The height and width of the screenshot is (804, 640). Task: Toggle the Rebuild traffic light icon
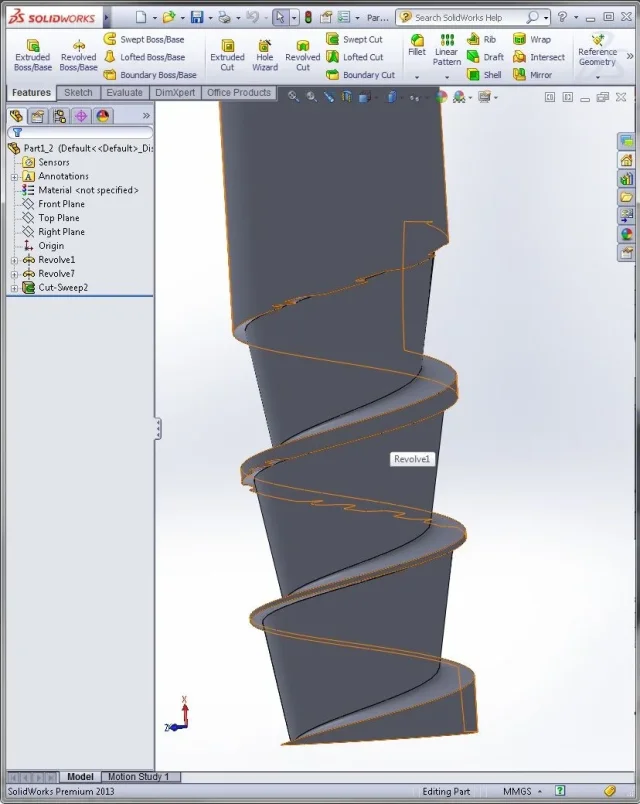308,17
